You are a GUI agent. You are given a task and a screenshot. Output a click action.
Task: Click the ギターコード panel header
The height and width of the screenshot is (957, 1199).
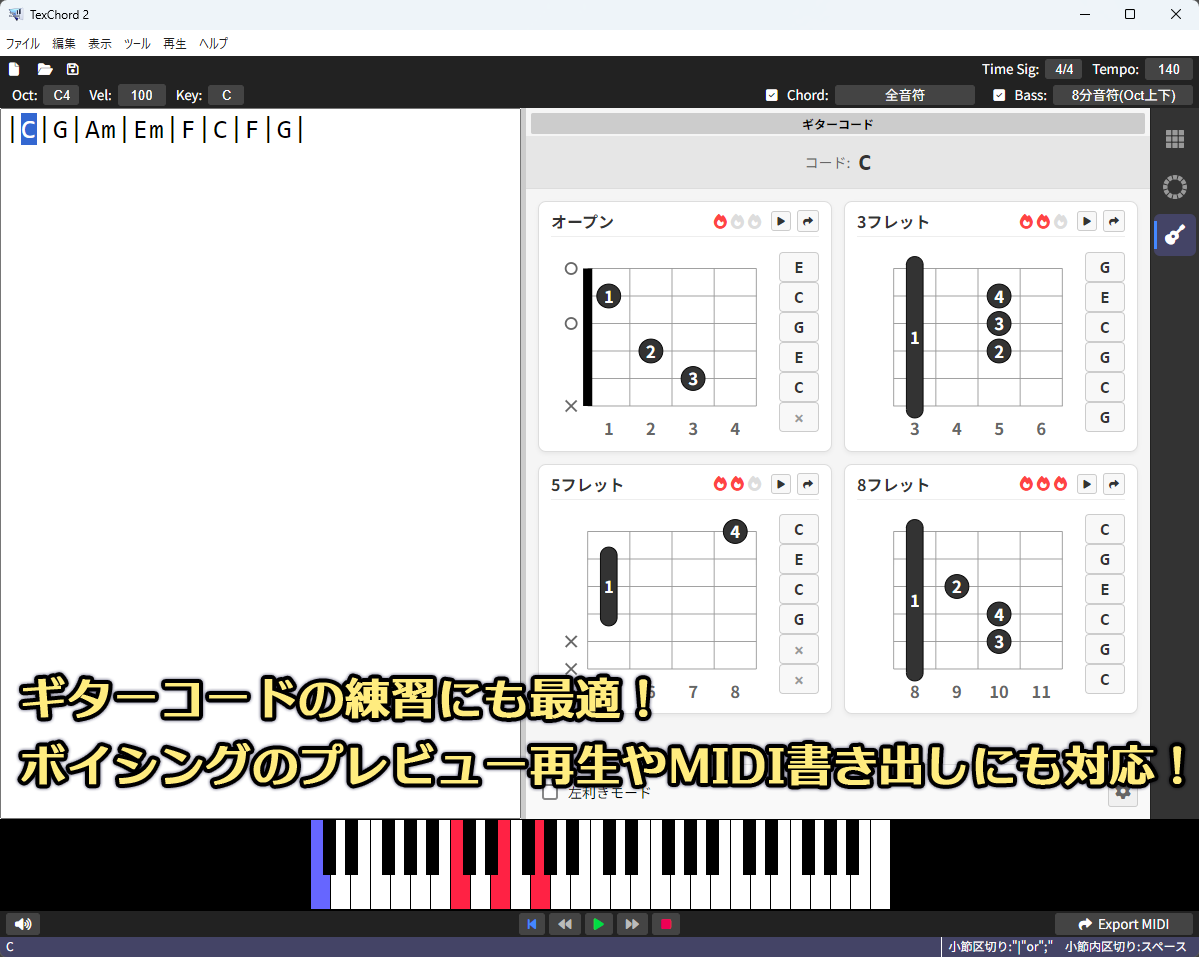point(837,124)
